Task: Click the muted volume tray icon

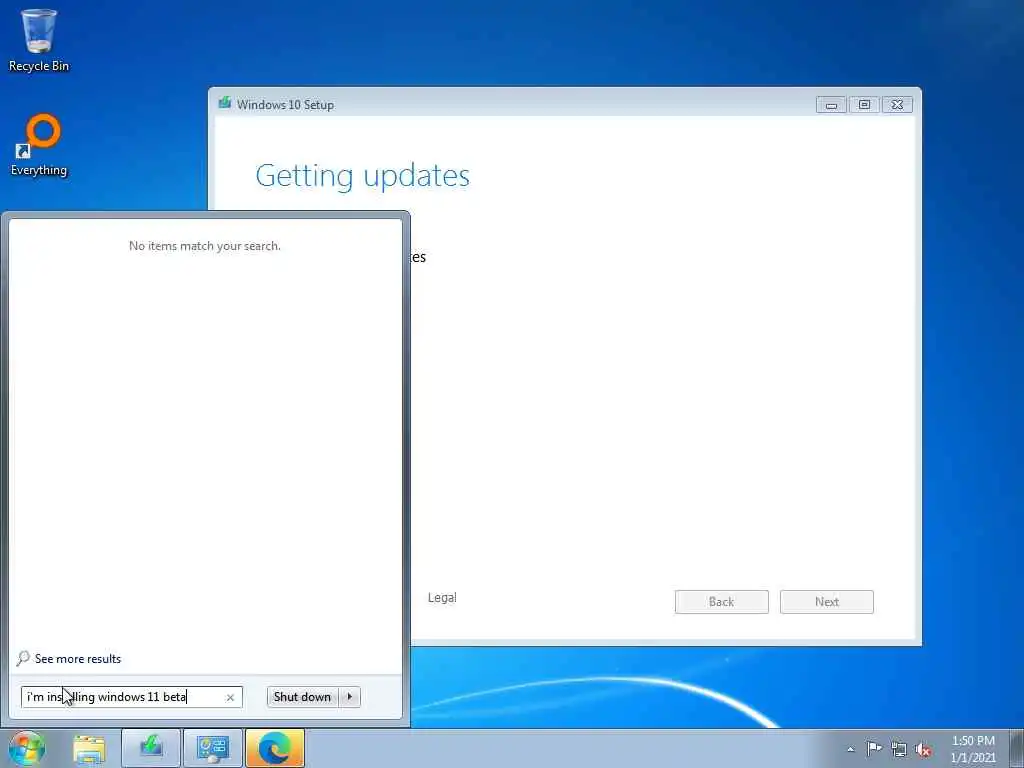Action: pos(923,750)
